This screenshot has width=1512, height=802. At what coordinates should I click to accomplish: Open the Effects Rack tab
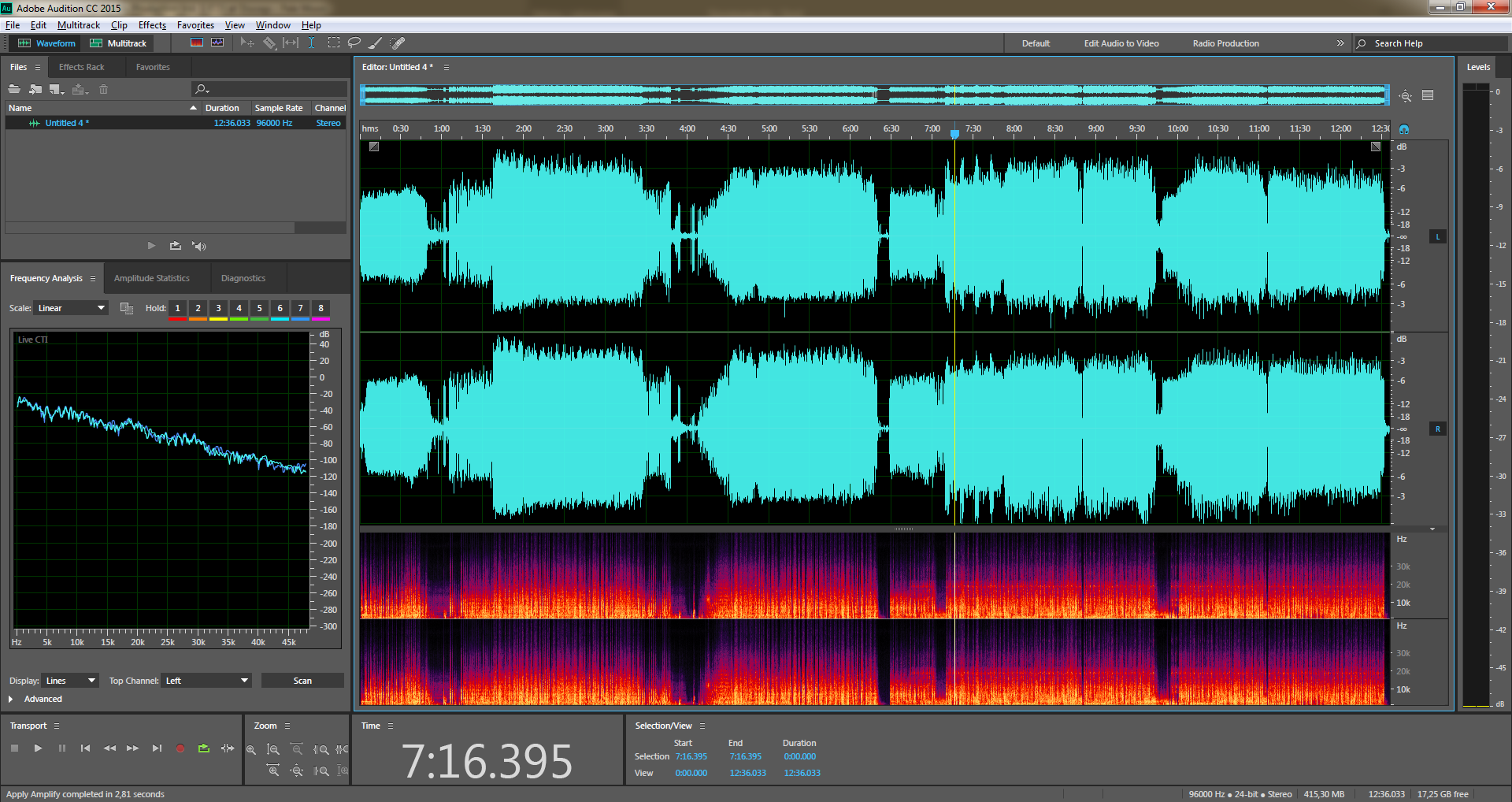pyautogui.click(x=81, y=67)
